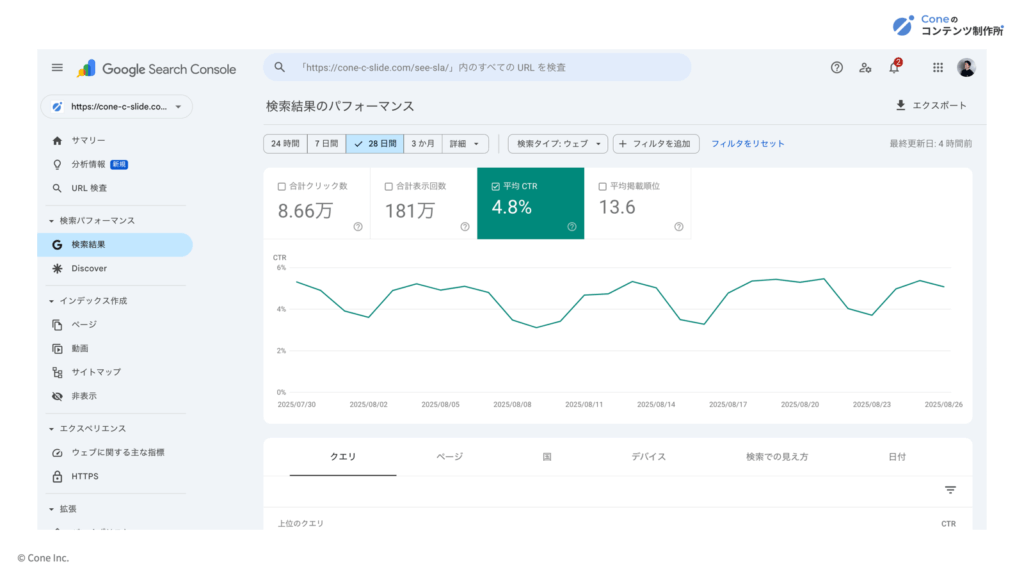Open the help question mark icon
The width and height of the screenshot is (1024, 576).
837,67
